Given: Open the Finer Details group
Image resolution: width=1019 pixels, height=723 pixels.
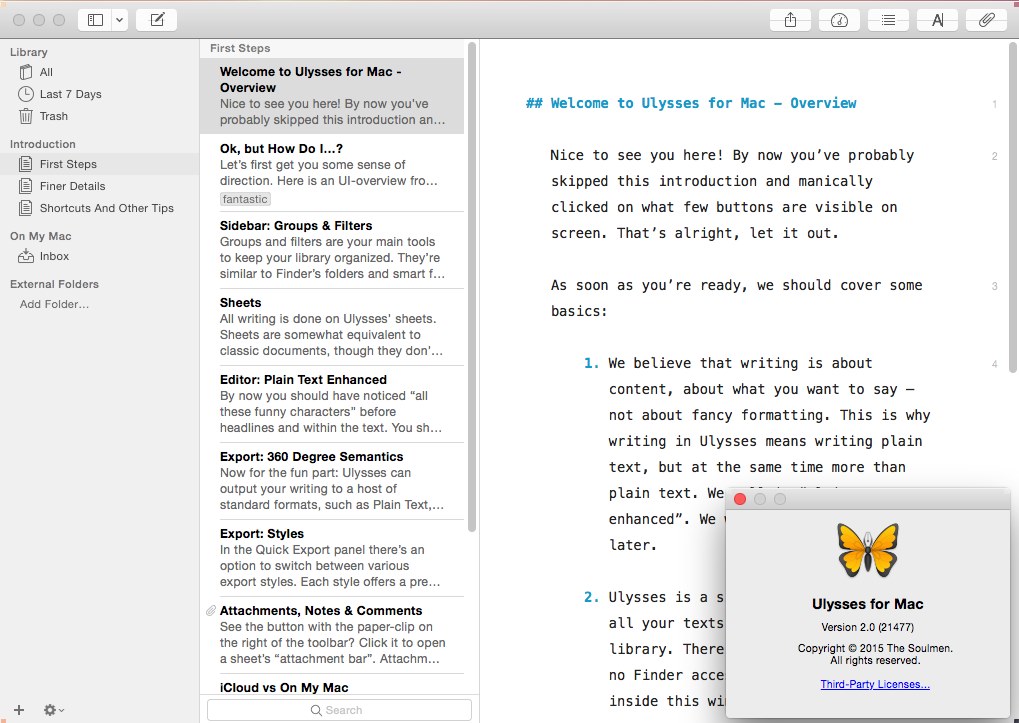Looking at the screenshot, I should [99, 186].
